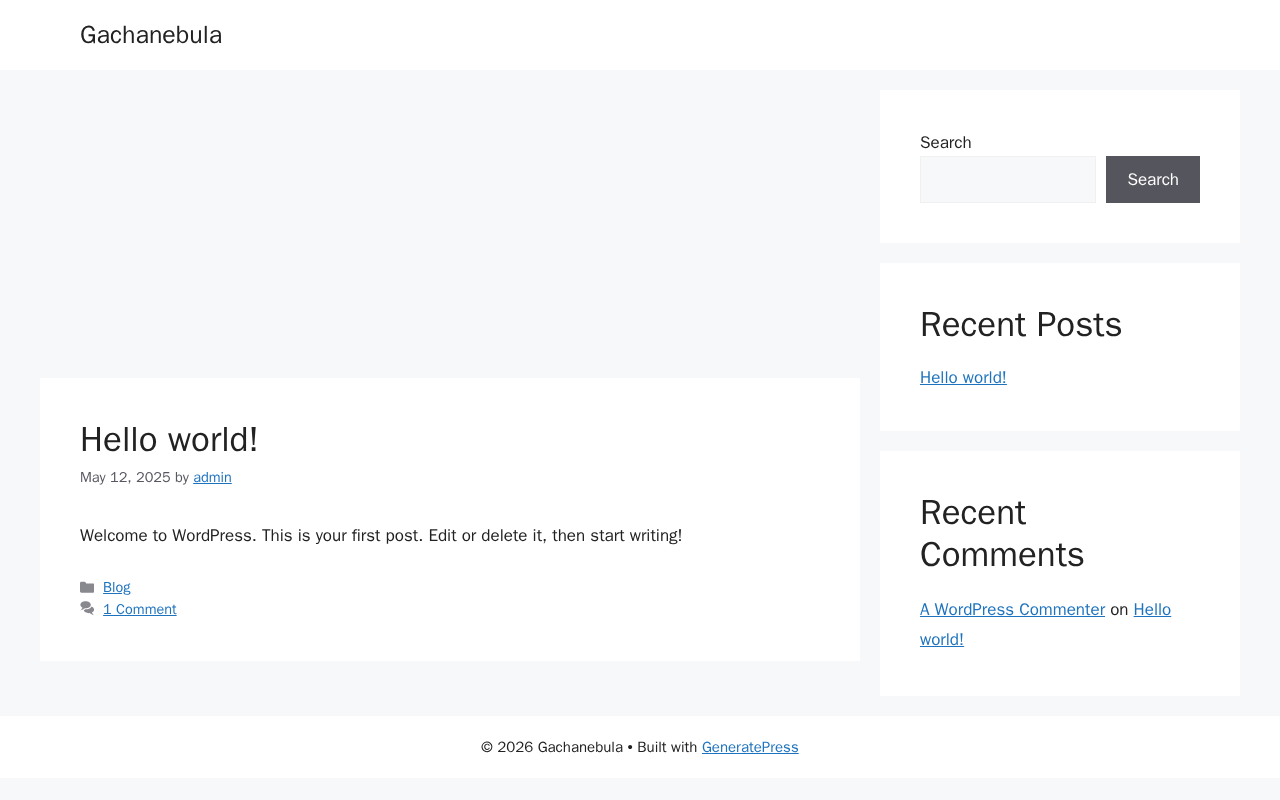Open the Gachanebula site title link

(151, 35)
